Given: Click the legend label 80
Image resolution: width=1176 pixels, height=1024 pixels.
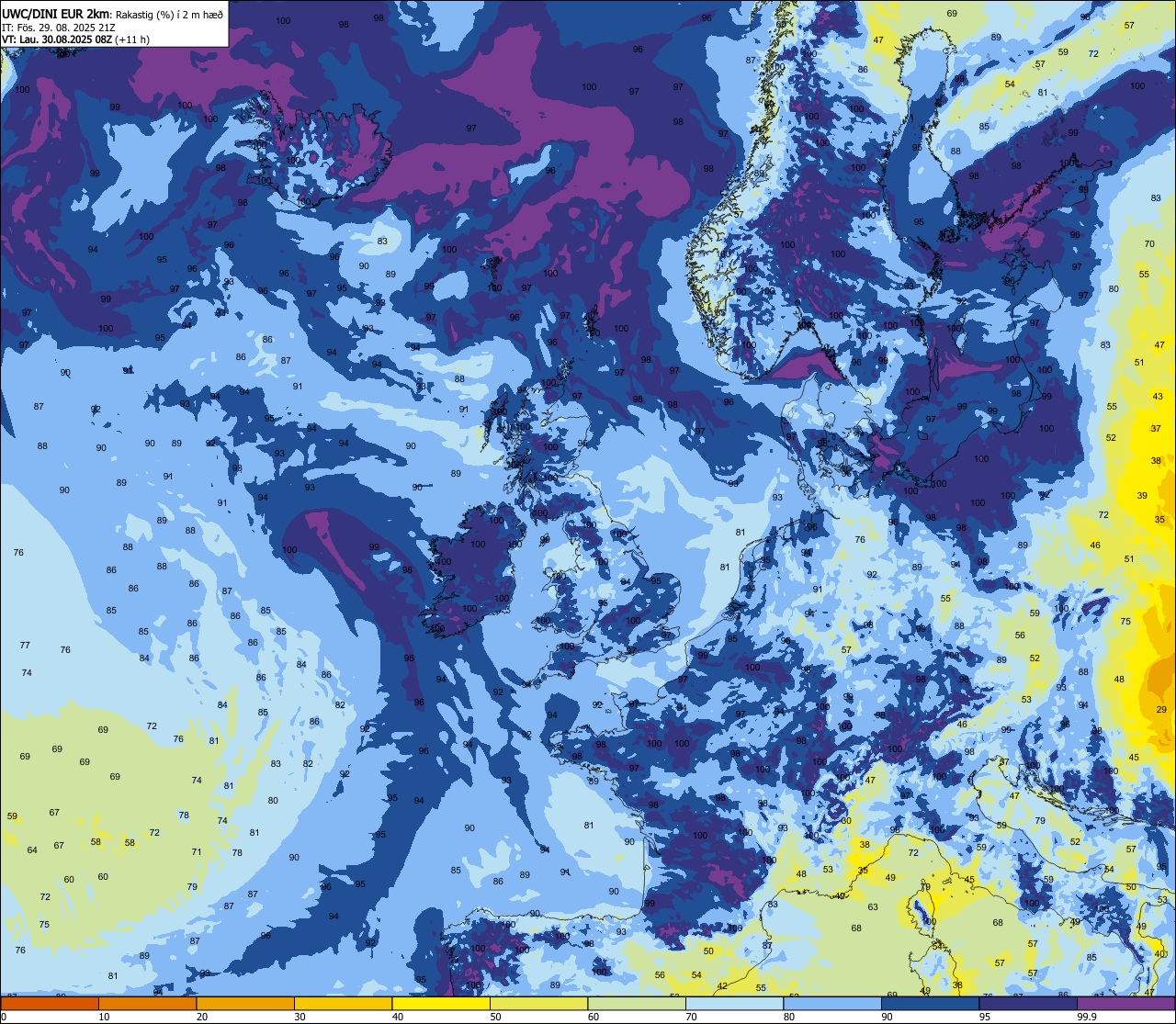Looking at the screenshot, I should [789, 1017].
